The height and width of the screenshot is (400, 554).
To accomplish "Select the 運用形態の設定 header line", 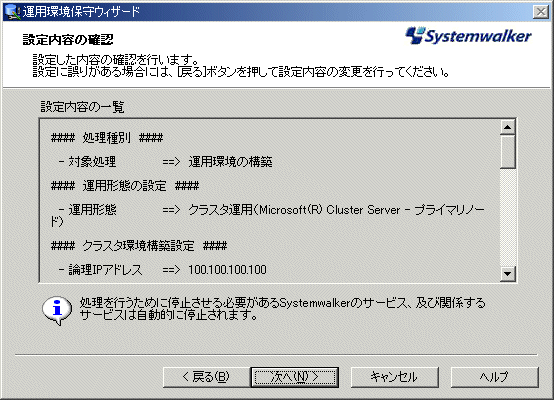I will tap(125, 186).
